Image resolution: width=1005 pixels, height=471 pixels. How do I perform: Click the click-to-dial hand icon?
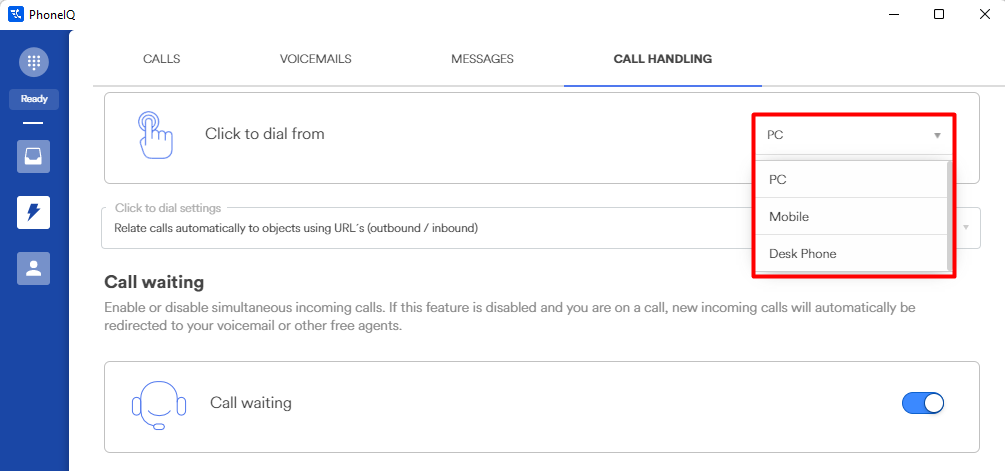tap(155, 135)
